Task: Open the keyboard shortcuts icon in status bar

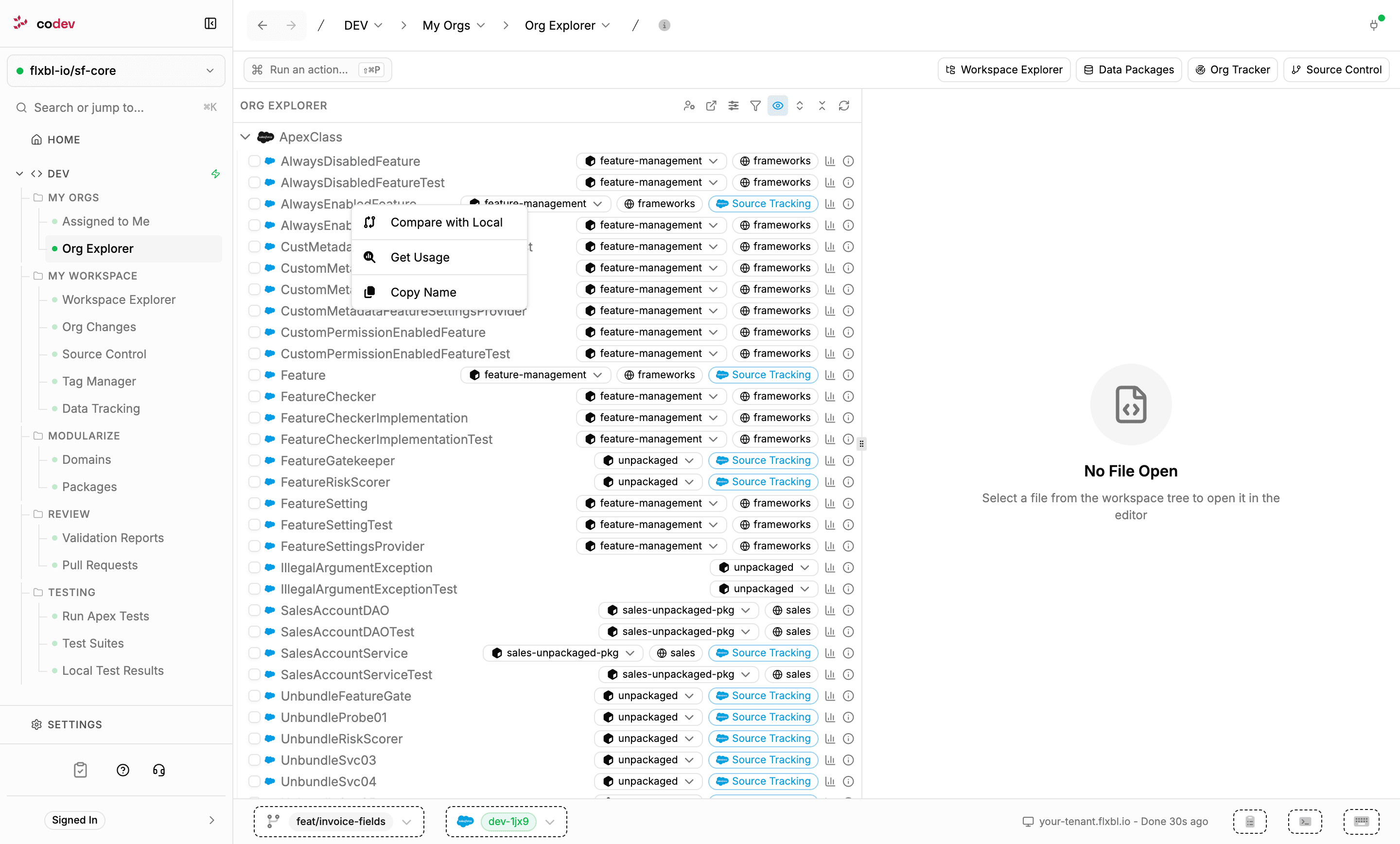Action: tap(1361, 821)
